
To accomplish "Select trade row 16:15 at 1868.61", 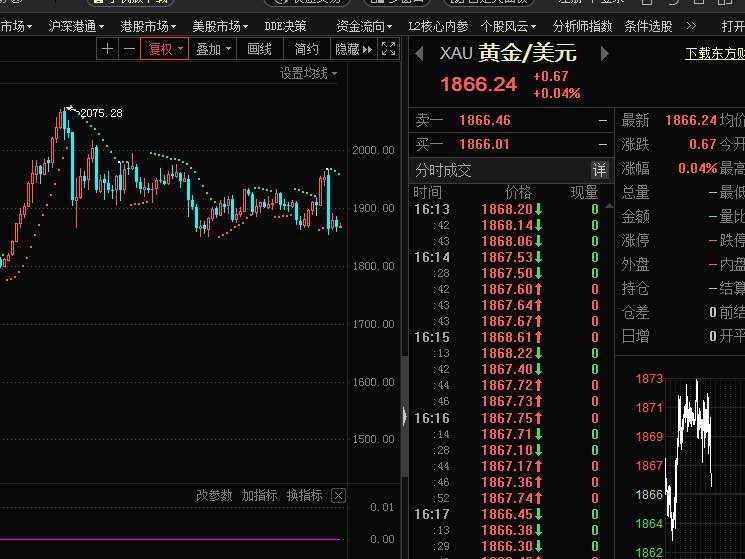I will [507, 337].
